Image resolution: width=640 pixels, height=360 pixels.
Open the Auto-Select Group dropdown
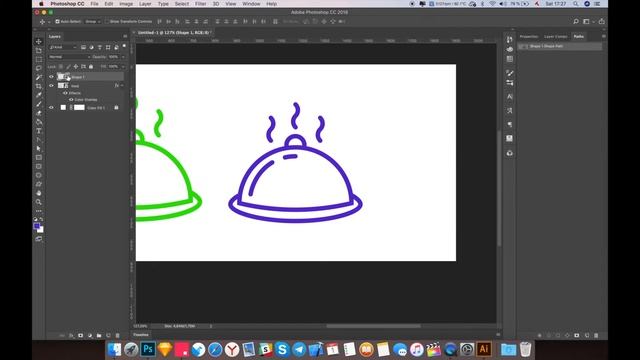(93, 22)
